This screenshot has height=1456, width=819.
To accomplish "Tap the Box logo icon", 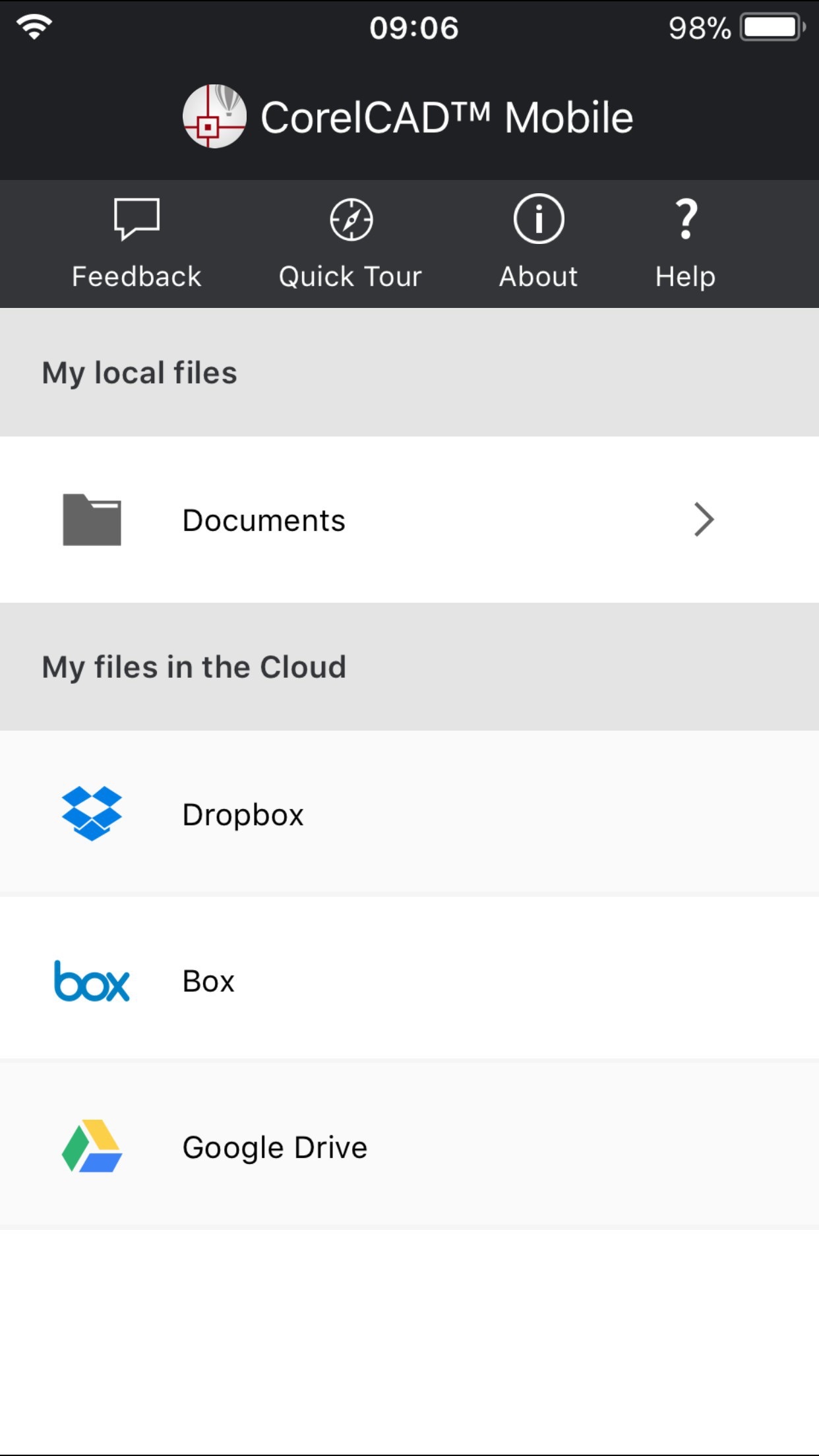I will [92, 981].
